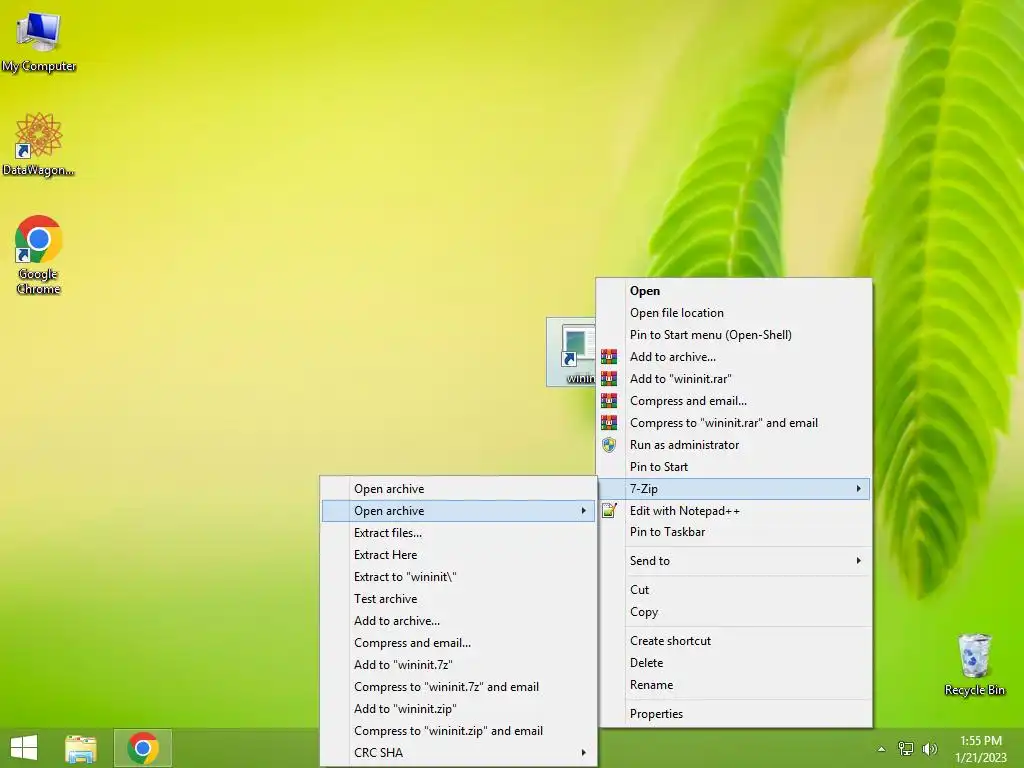1024x768 pixels.
Task: Select first Open archive in 7-Zip submenu
Action: [x=458, y=488]
